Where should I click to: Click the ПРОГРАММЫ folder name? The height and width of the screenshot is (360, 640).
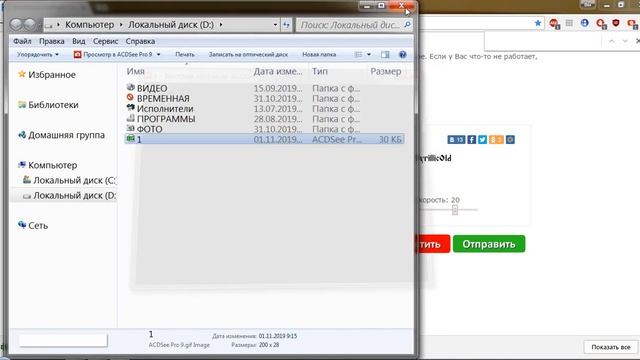click(x=166, y=119)
